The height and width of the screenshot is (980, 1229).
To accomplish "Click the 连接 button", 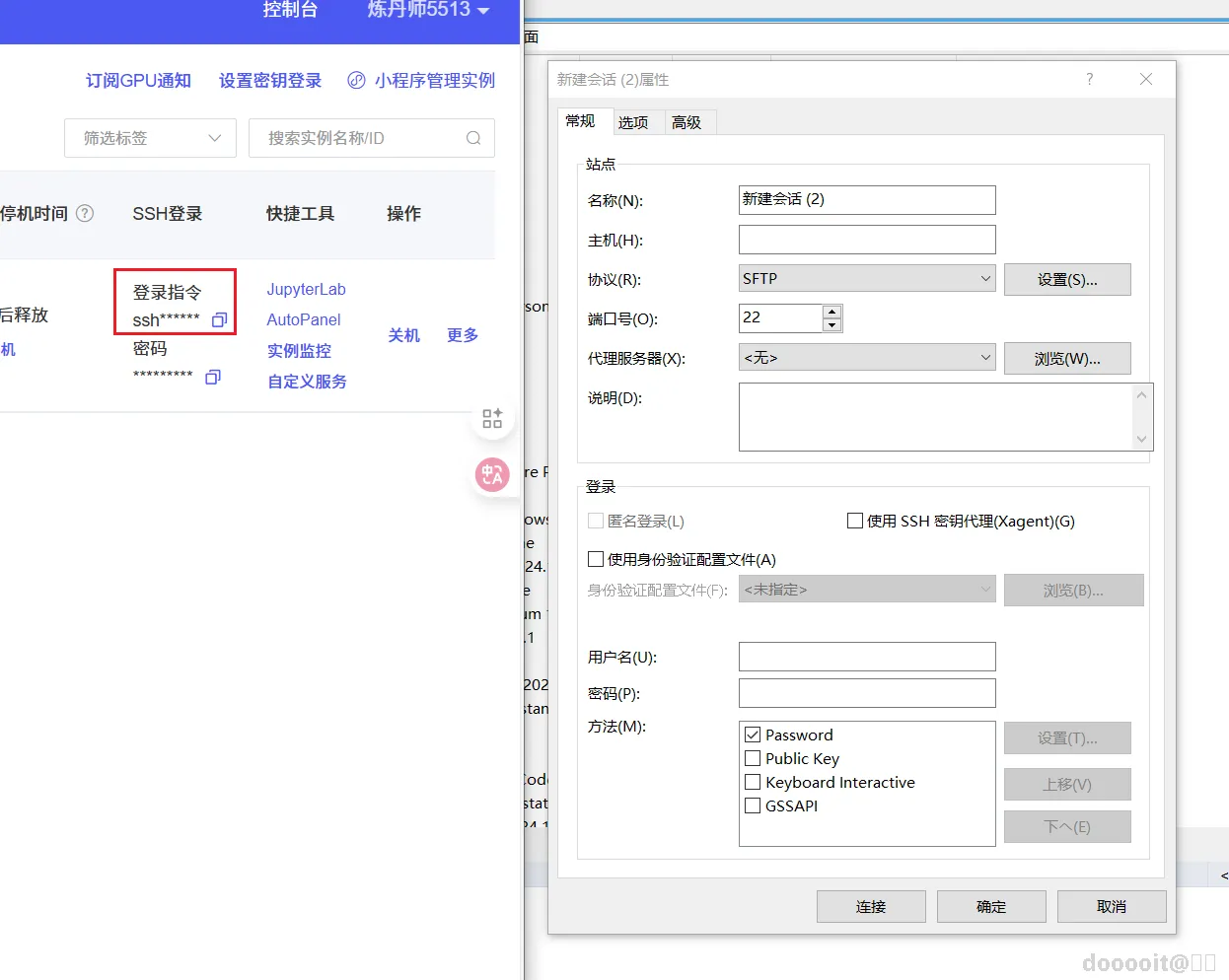I will click(871, 906).
